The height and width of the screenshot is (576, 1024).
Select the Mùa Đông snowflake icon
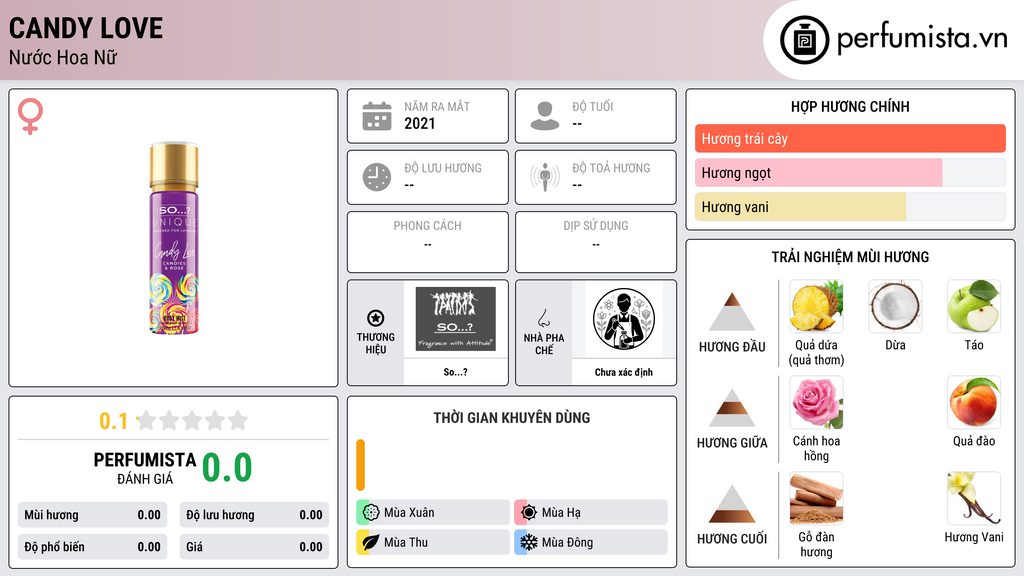[x=529, y=543]
